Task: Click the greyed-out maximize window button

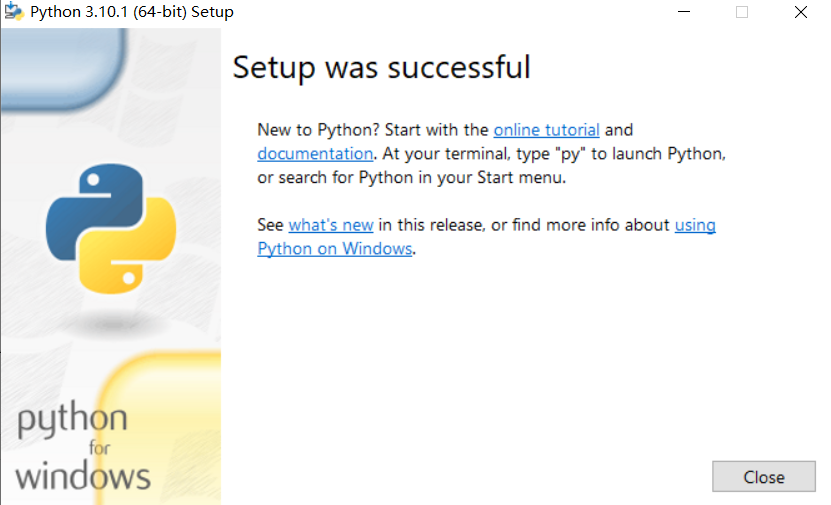Action: coord(742,13)
